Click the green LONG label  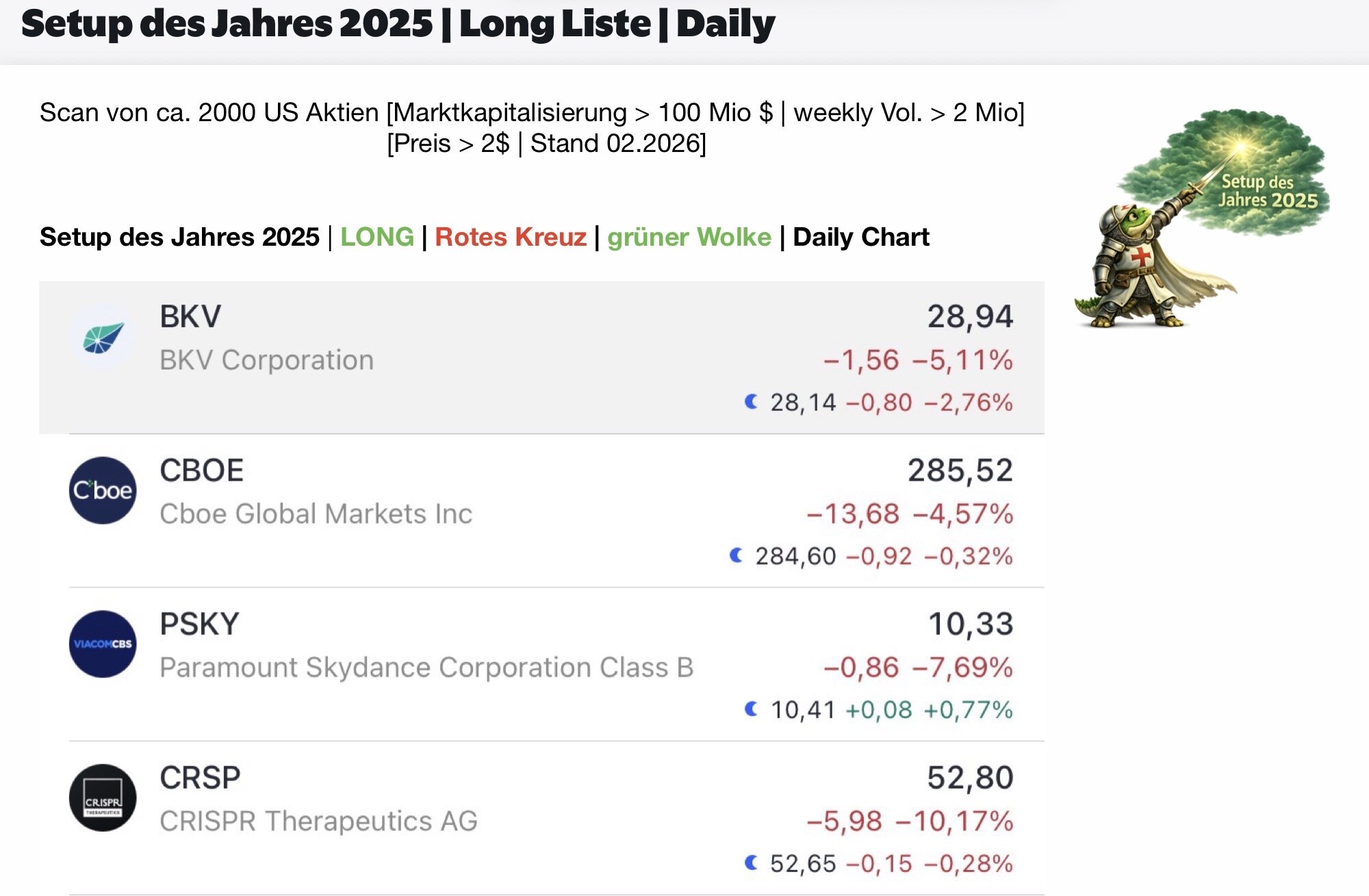click(377, 237)
